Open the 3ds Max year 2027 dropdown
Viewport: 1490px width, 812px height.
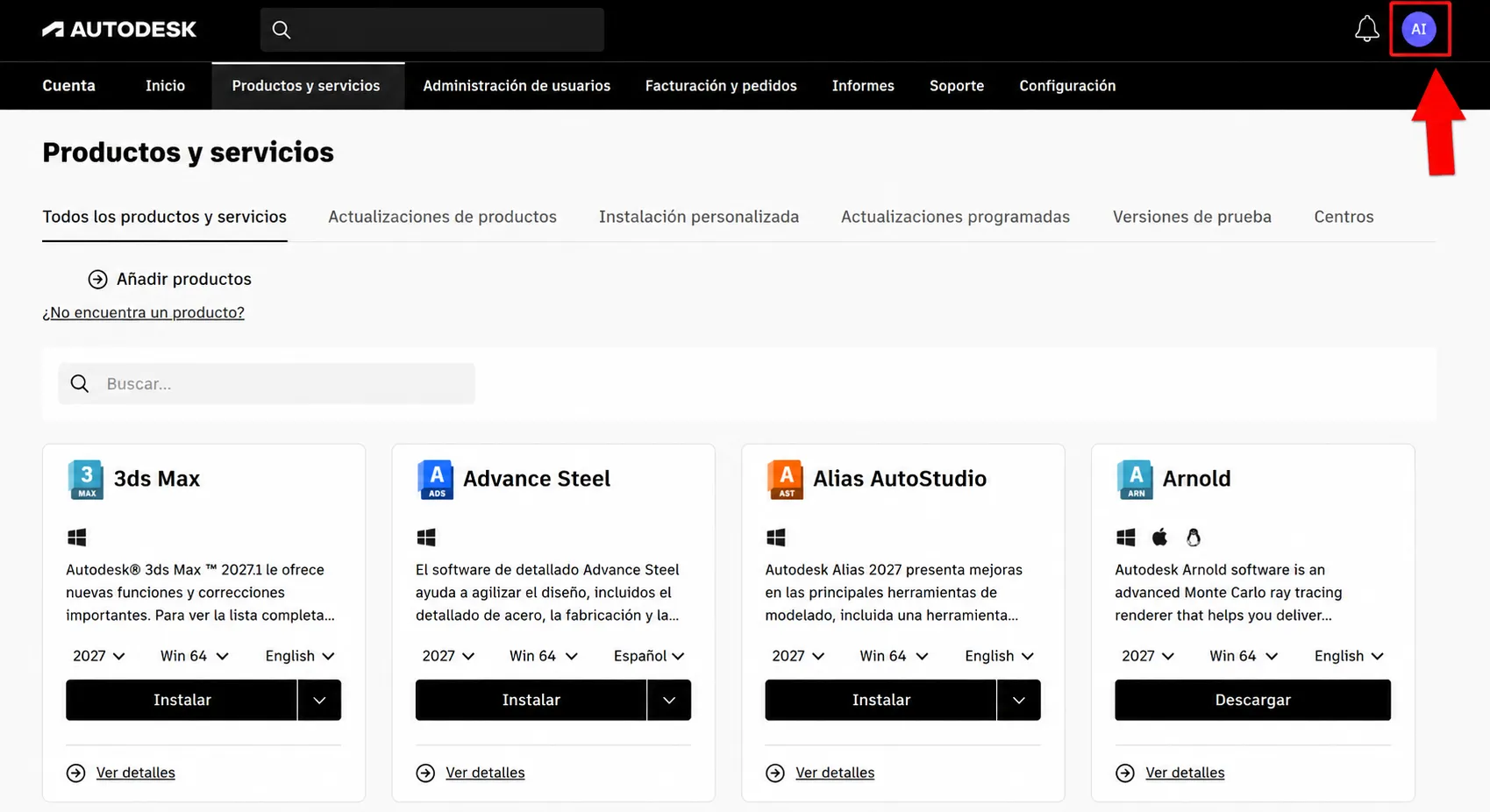tap(99, 656)
